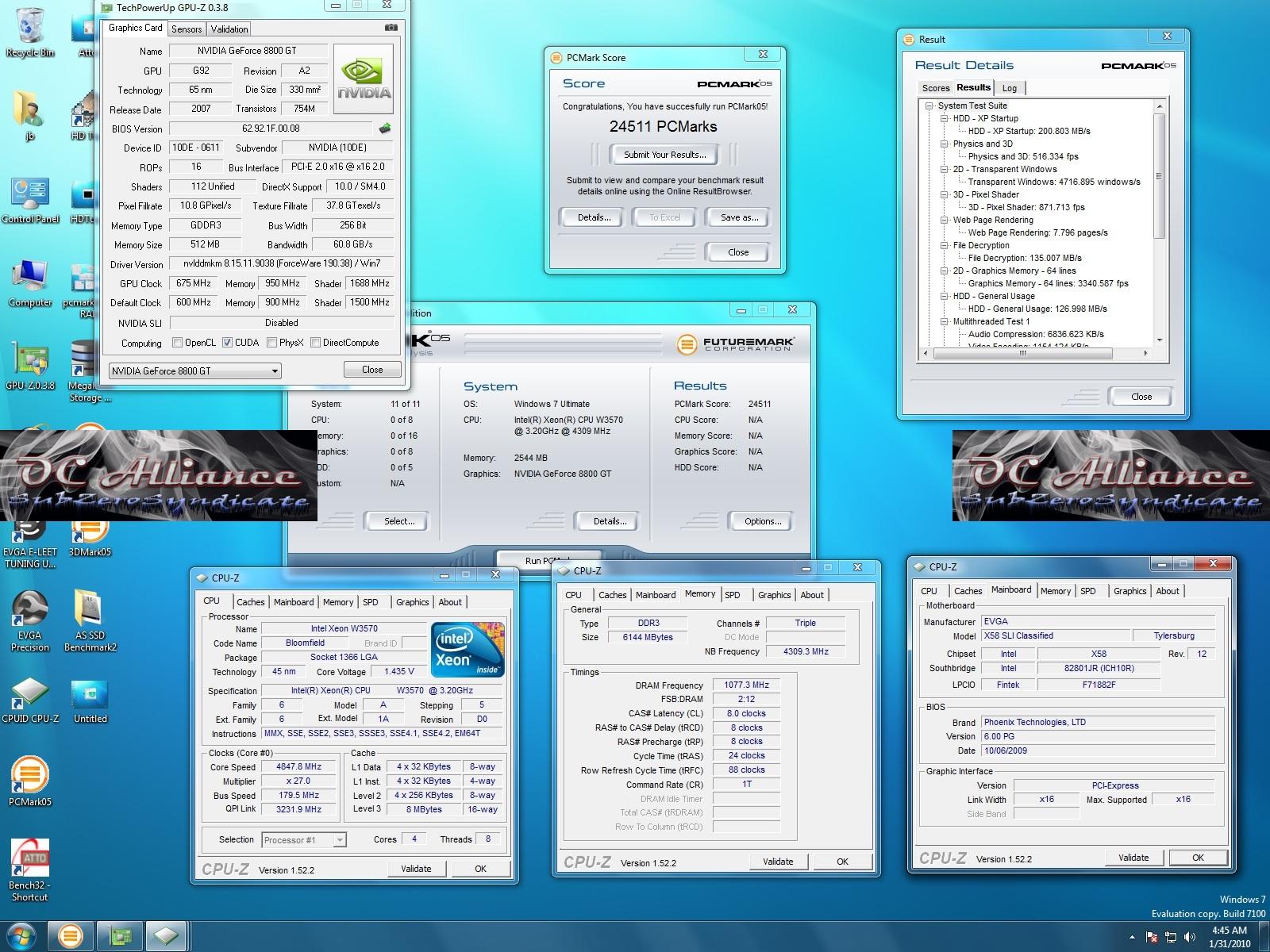The height and width of the screenshot is (952, 1270).
Task: Toggle the DirectCompute checkbox in GPU-Z
Action: coord(315,343)
